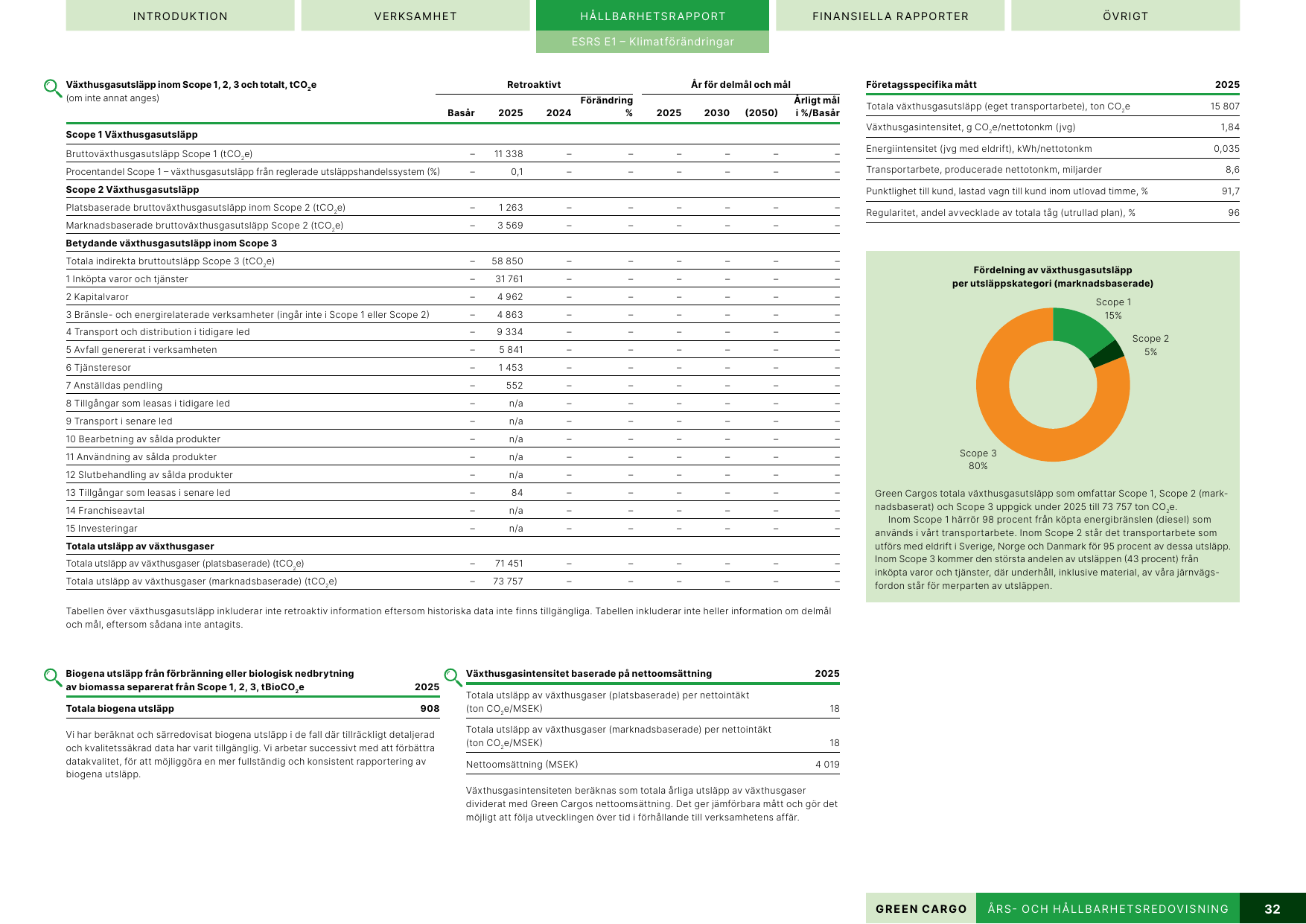
Task: Click the Punktlighet till kund value 91,7
Action: click(1231, 191)
